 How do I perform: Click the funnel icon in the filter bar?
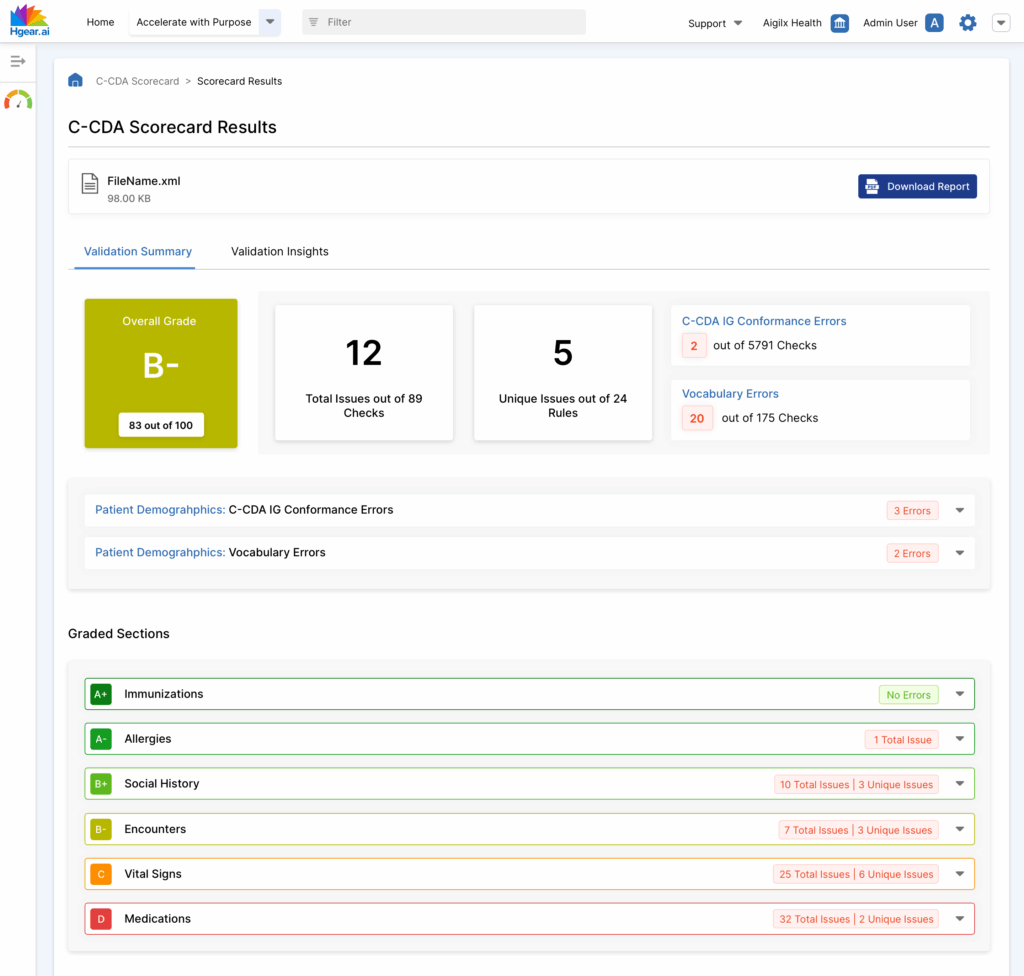tap(311, 21)
